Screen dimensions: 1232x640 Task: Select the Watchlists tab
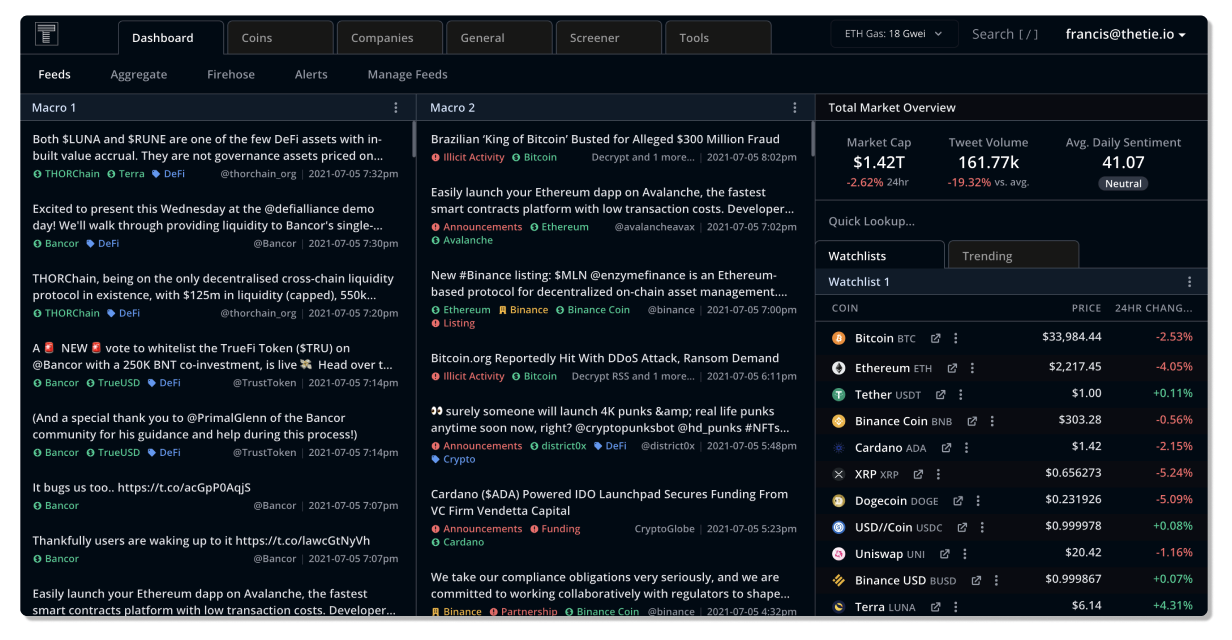click(x=880, y=256)
